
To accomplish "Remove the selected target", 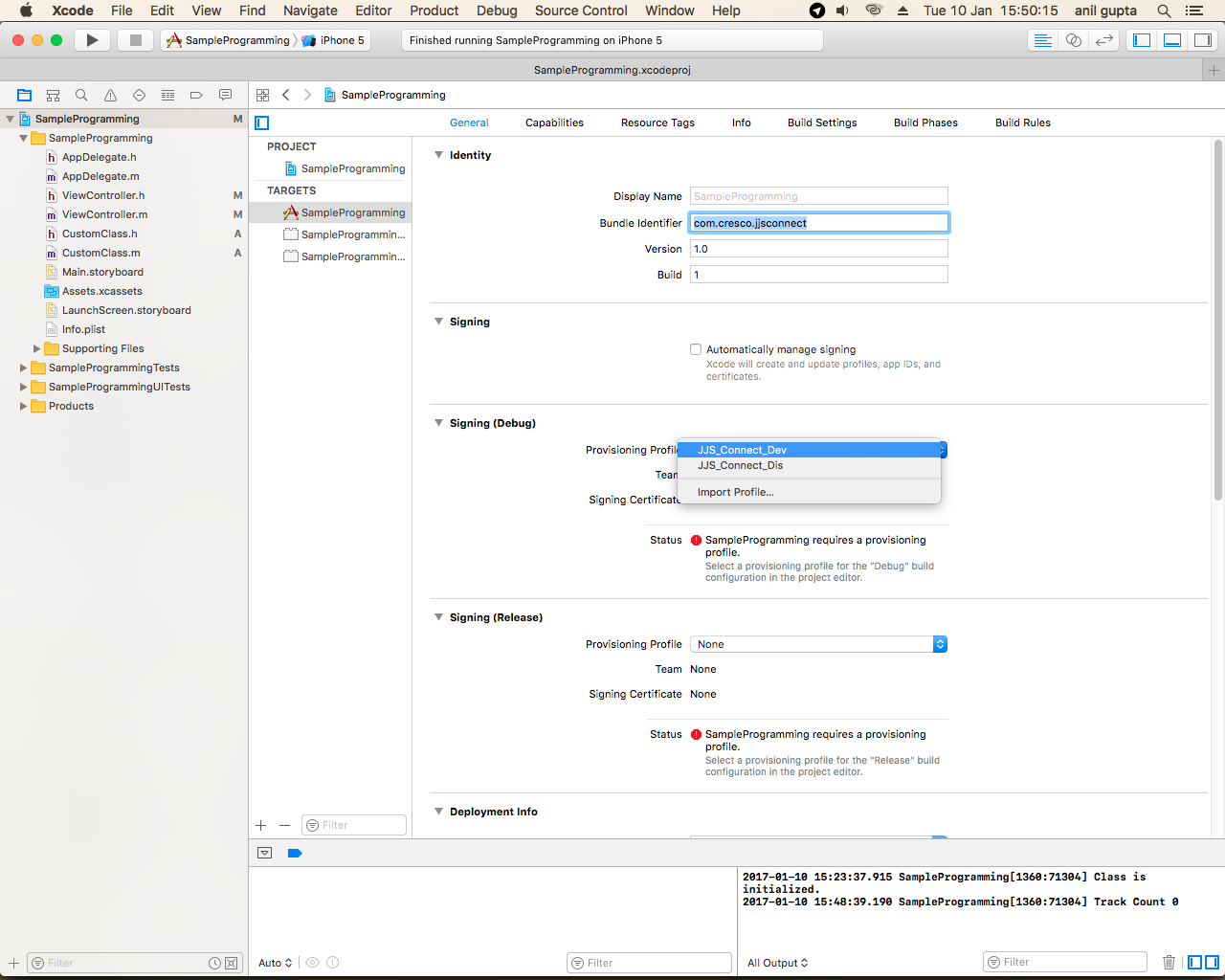I will (284, 825).
